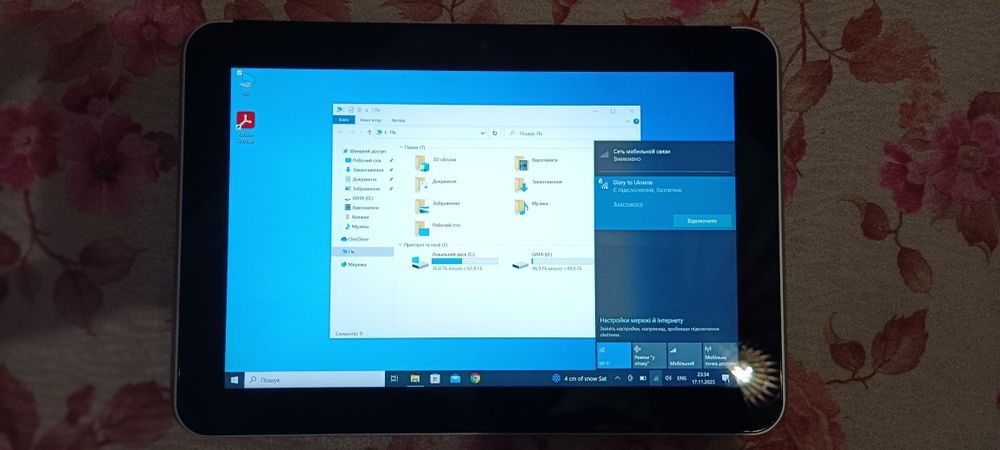Toggle the Airplane mode tile
The image size is (1000, 450).
tap(649, 356)
